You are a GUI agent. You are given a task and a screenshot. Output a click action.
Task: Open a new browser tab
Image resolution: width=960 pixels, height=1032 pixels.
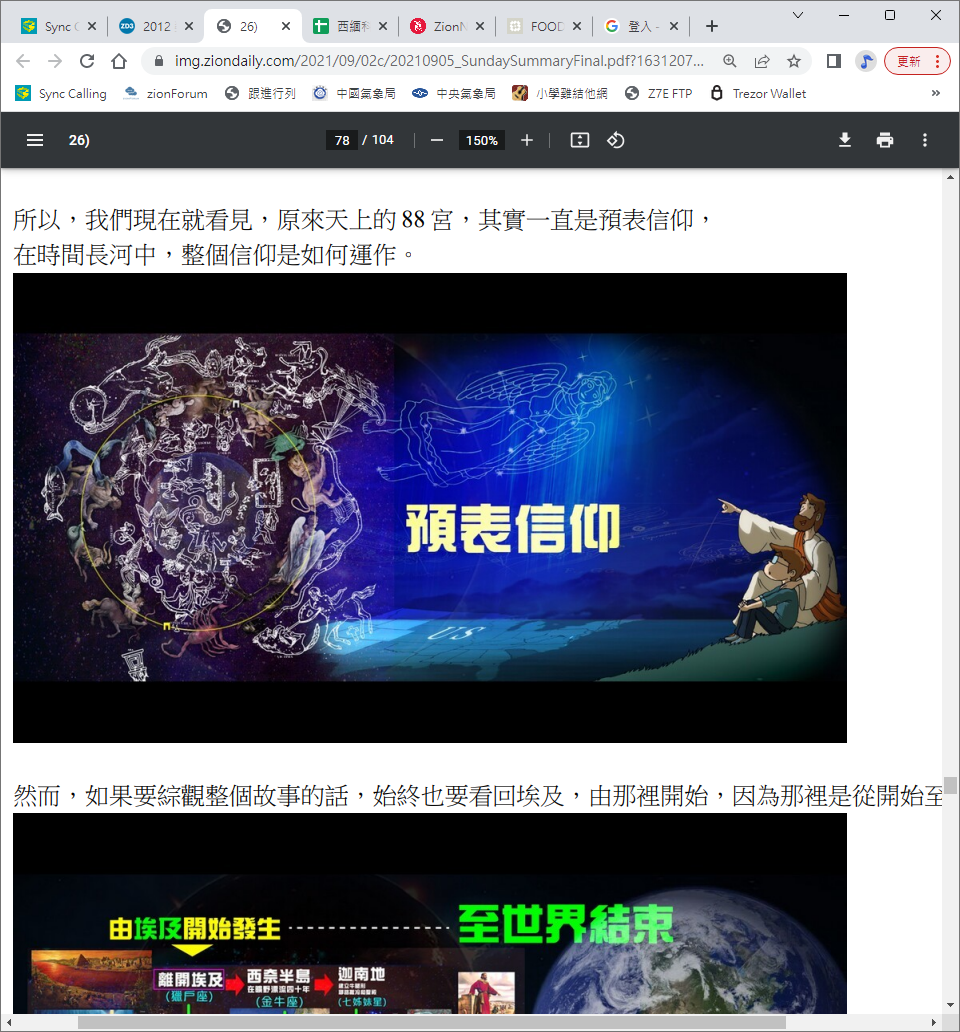click(x=711, y=26)
